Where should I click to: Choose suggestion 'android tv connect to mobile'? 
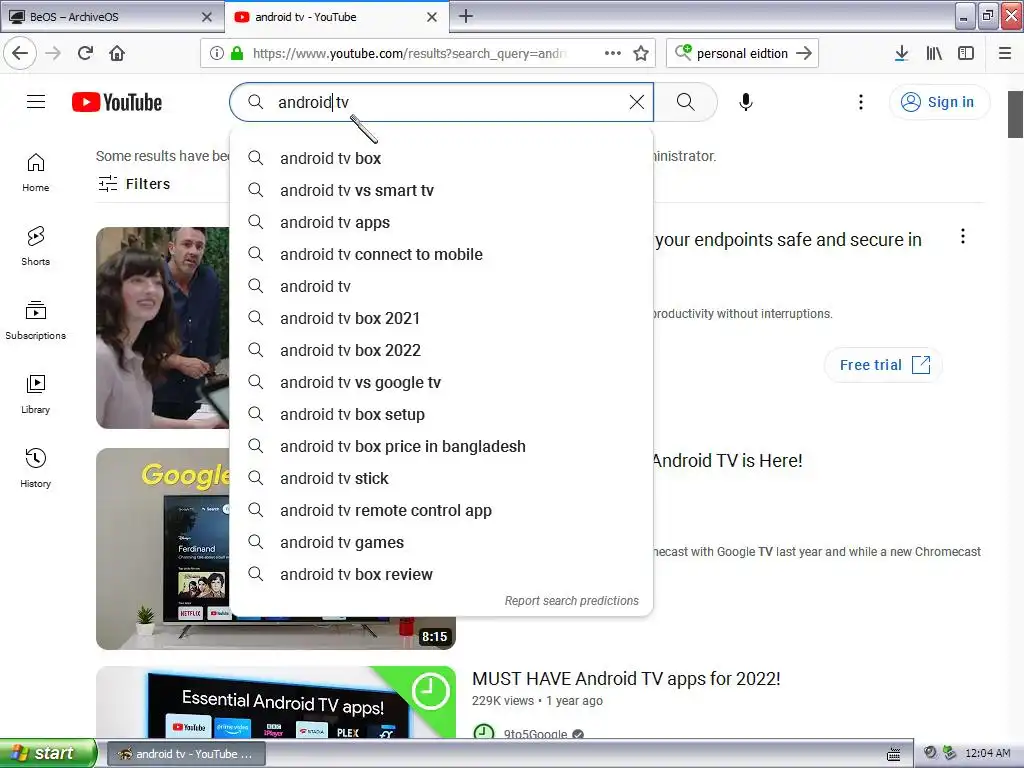pos(441,254)
